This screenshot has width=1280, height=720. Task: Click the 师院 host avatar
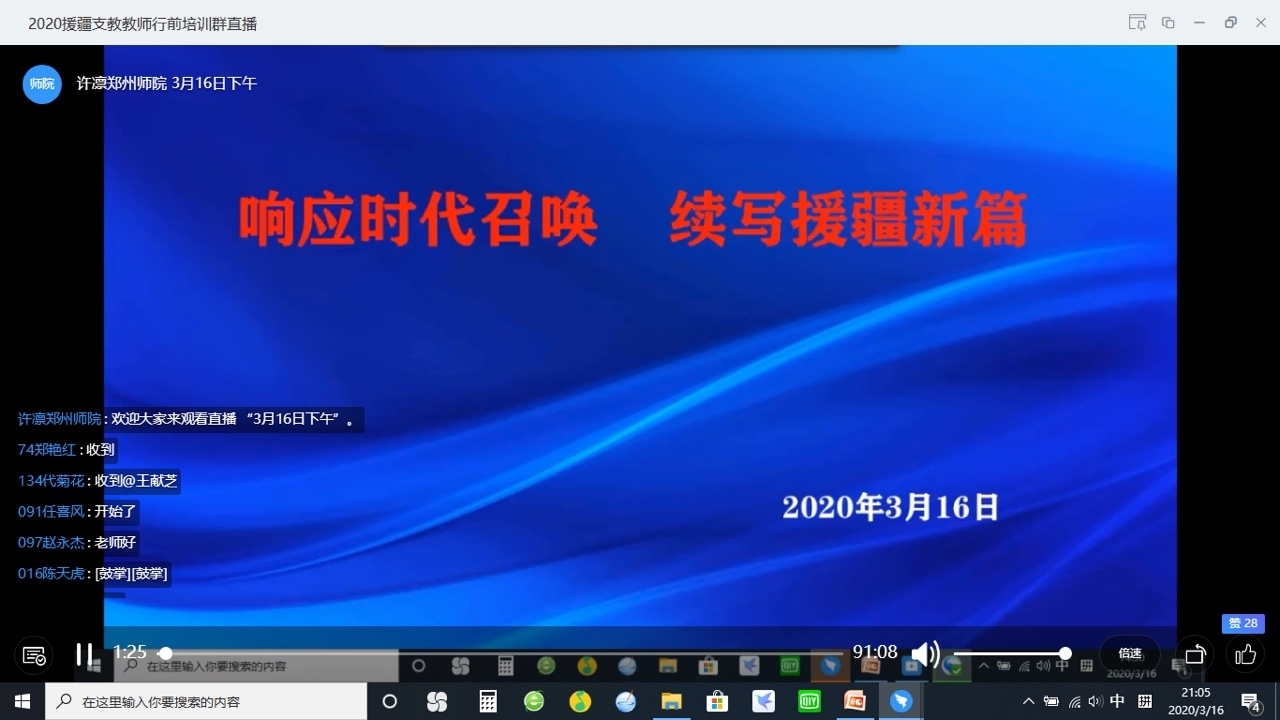pos(42,84)
